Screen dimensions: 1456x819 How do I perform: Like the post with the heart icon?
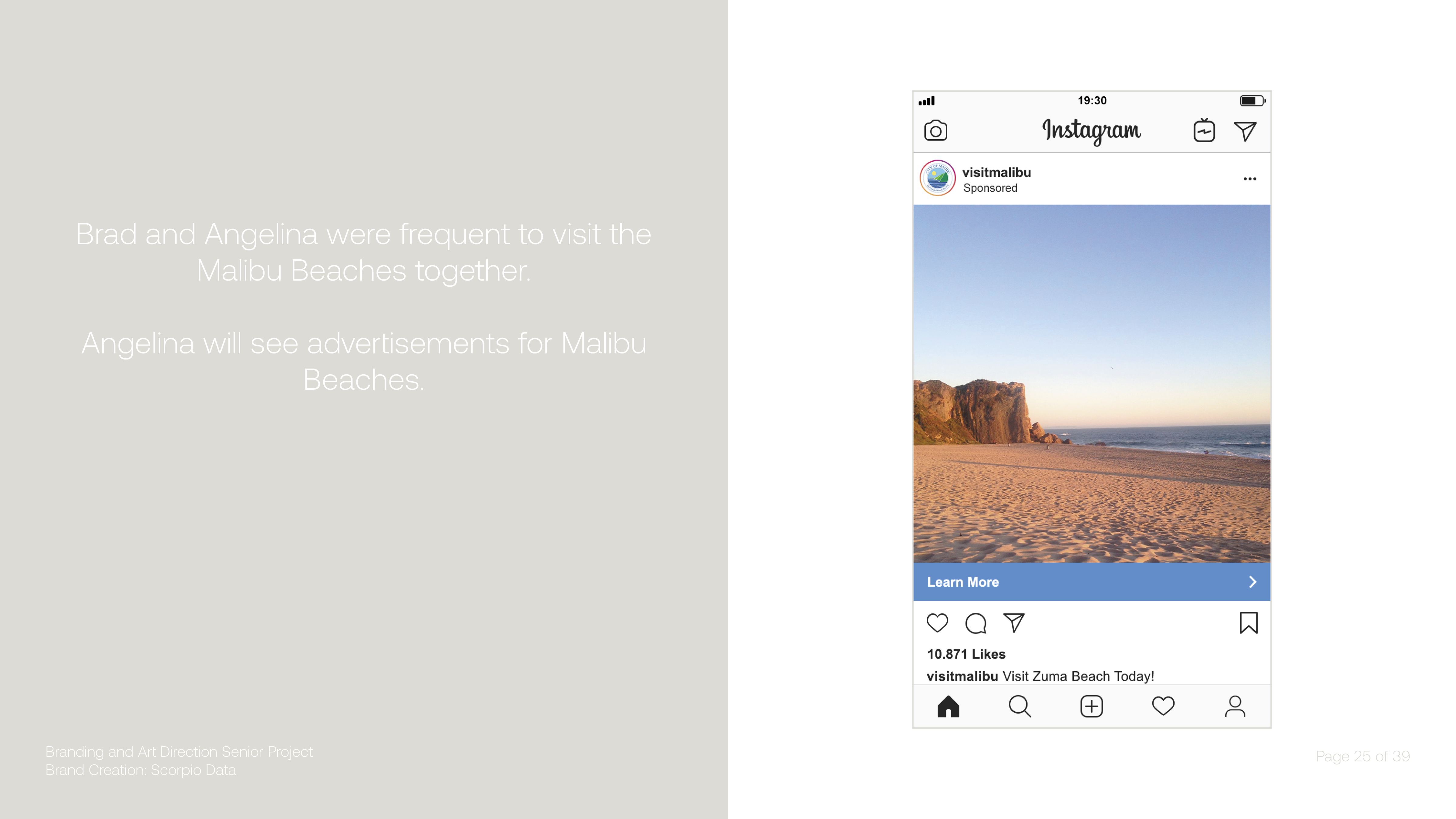(937, 623)
